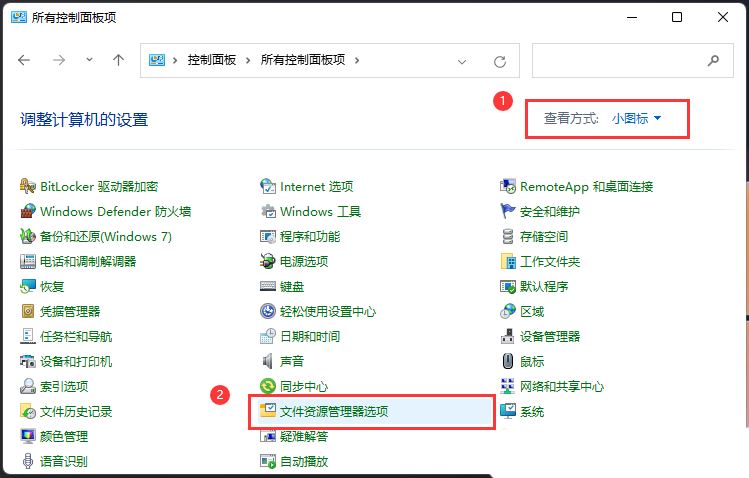The height and width of the screenshot is (478, 749).
Task: Open the 同步中心 green icon
Action: click(x=268, y=386)
